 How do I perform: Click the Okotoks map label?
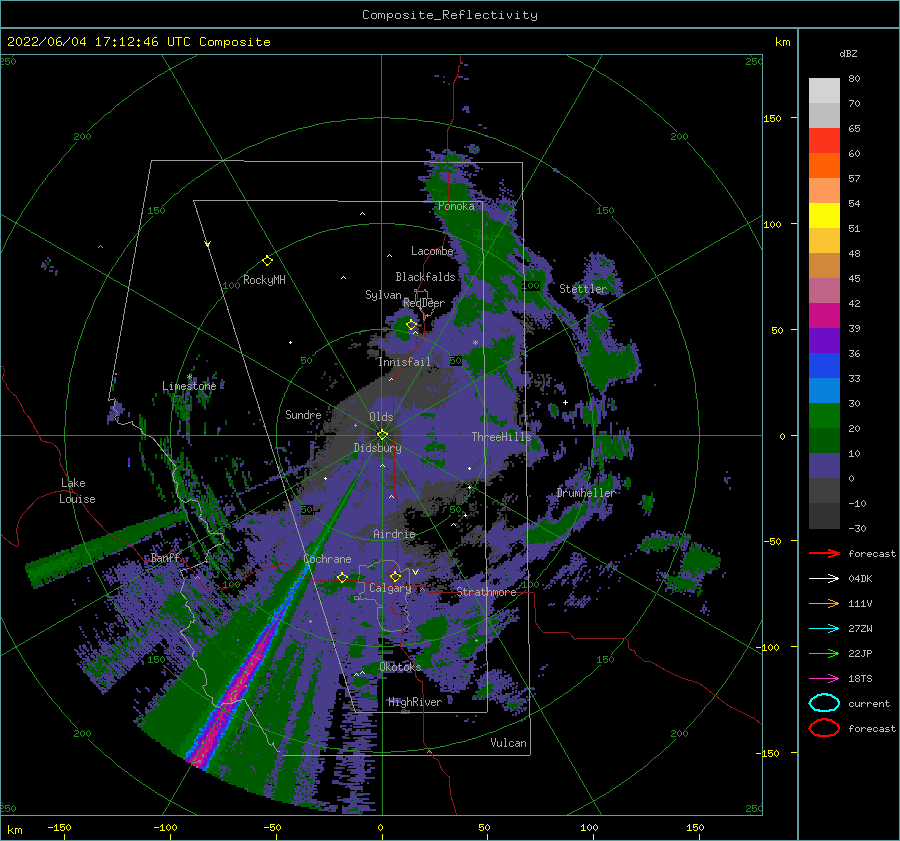pos(400,666)
